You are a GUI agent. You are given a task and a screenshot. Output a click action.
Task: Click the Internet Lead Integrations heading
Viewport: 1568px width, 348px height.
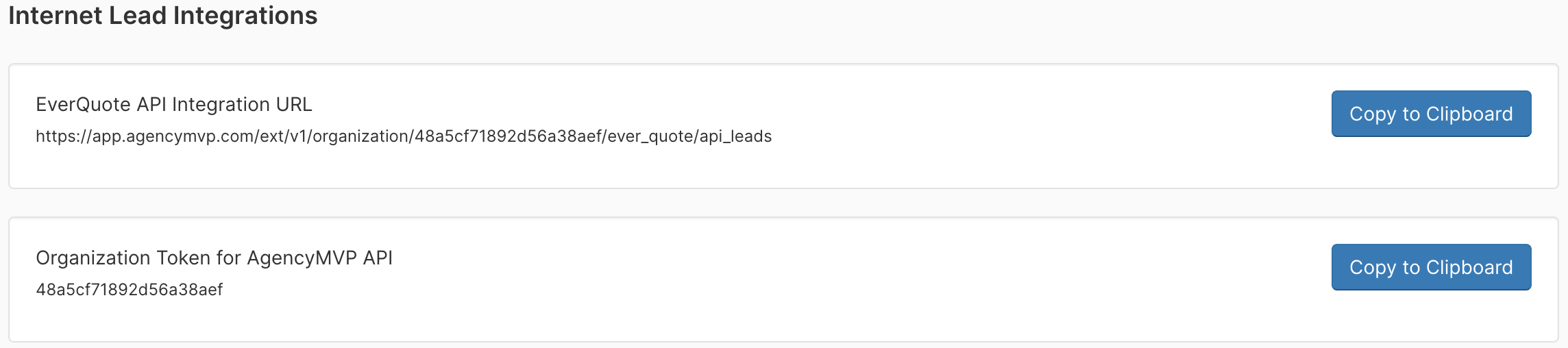163,15
